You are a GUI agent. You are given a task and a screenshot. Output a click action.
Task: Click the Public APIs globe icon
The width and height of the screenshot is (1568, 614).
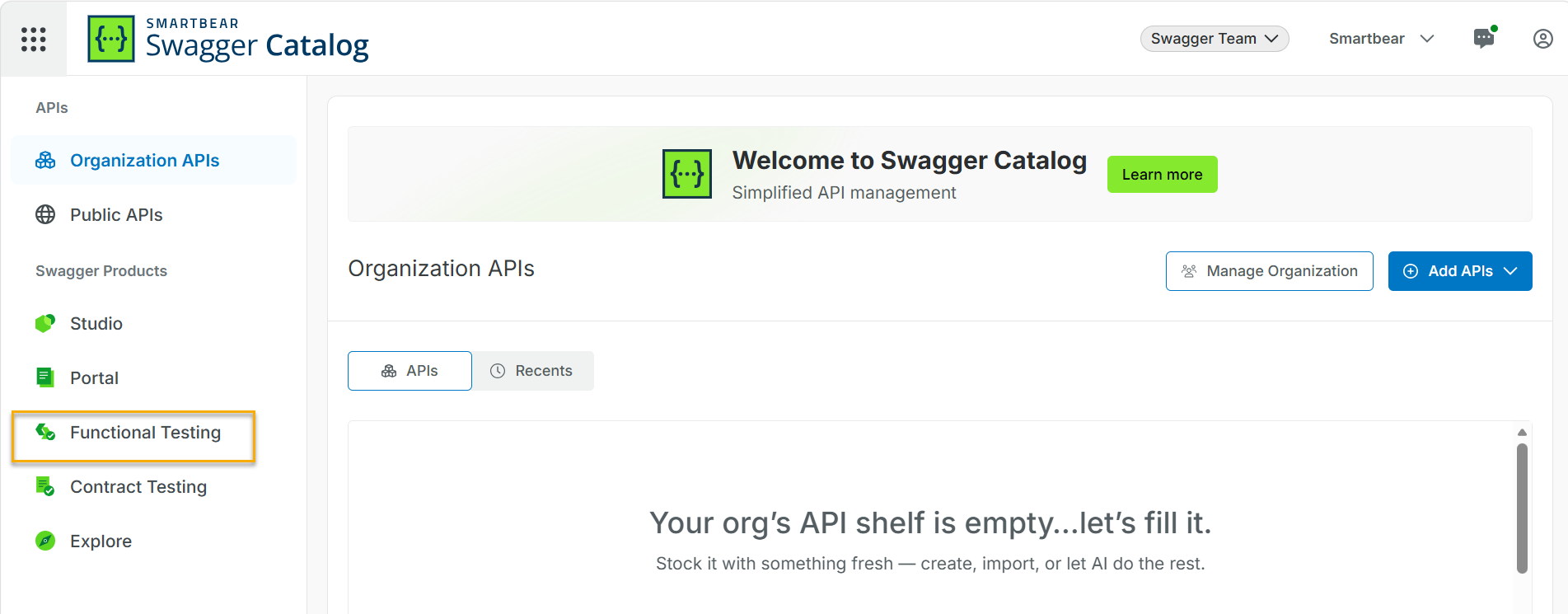tap(45, 215)
